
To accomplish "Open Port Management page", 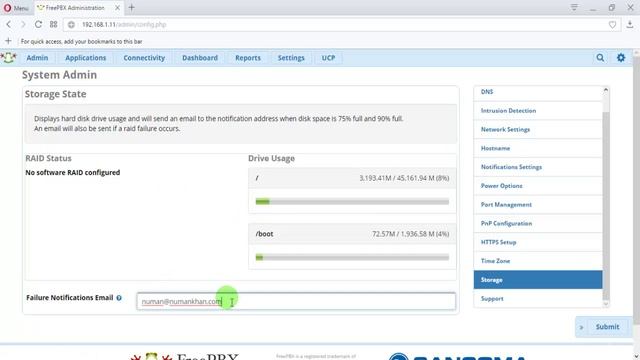I will [538, 204].
